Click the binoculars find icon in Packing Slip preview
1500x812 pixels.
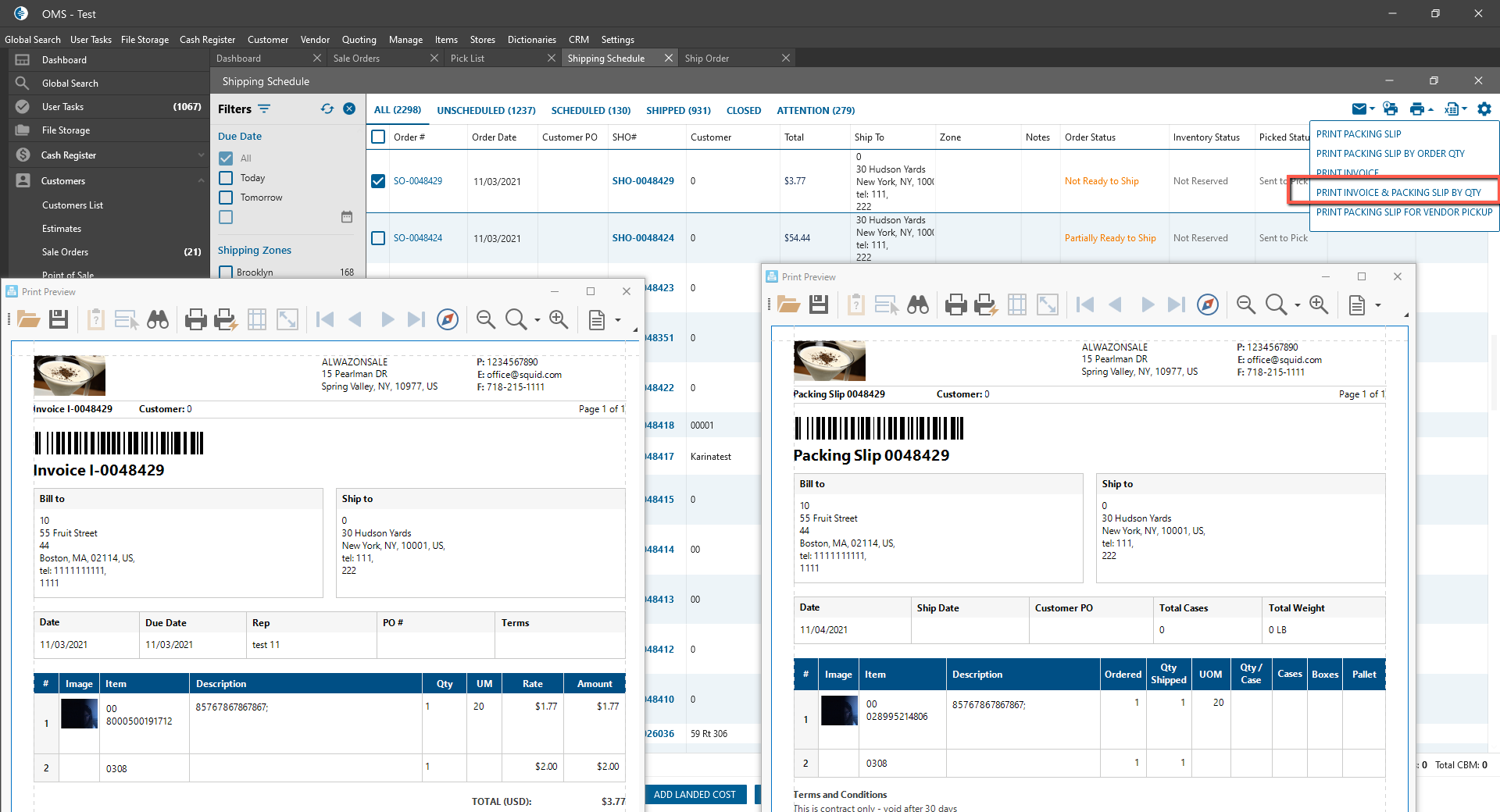pyautogui.click(x=918, y=304)
